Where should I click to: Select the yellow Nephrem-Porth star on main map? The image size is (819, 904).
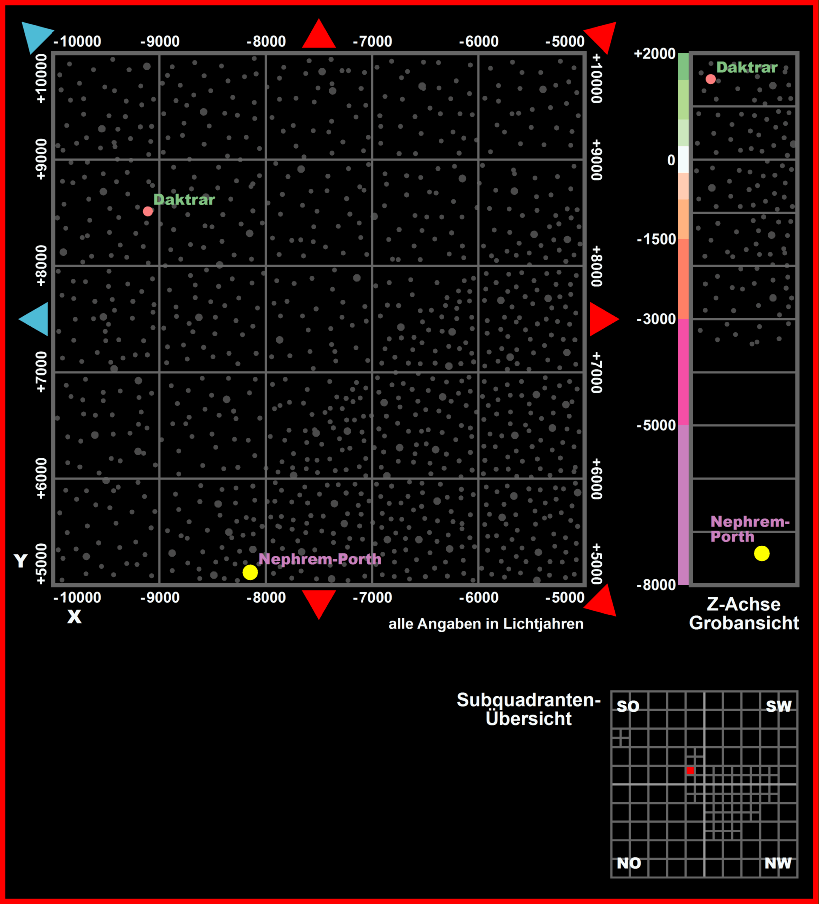[x=250, y=572]
